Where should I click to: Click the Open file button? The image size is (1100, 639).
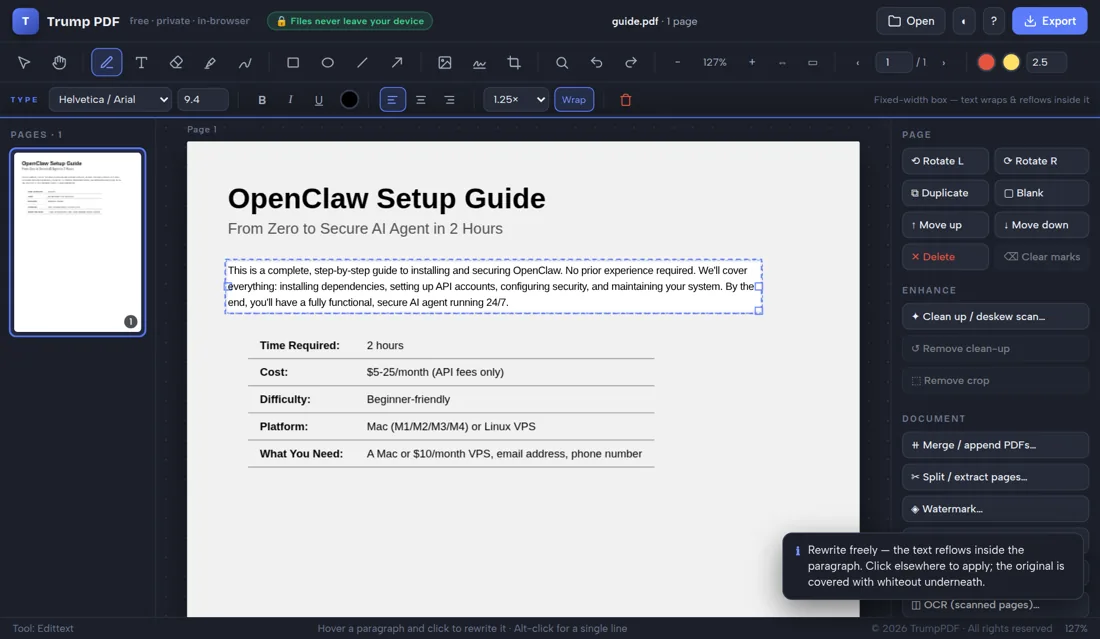(x=911, y=21)
